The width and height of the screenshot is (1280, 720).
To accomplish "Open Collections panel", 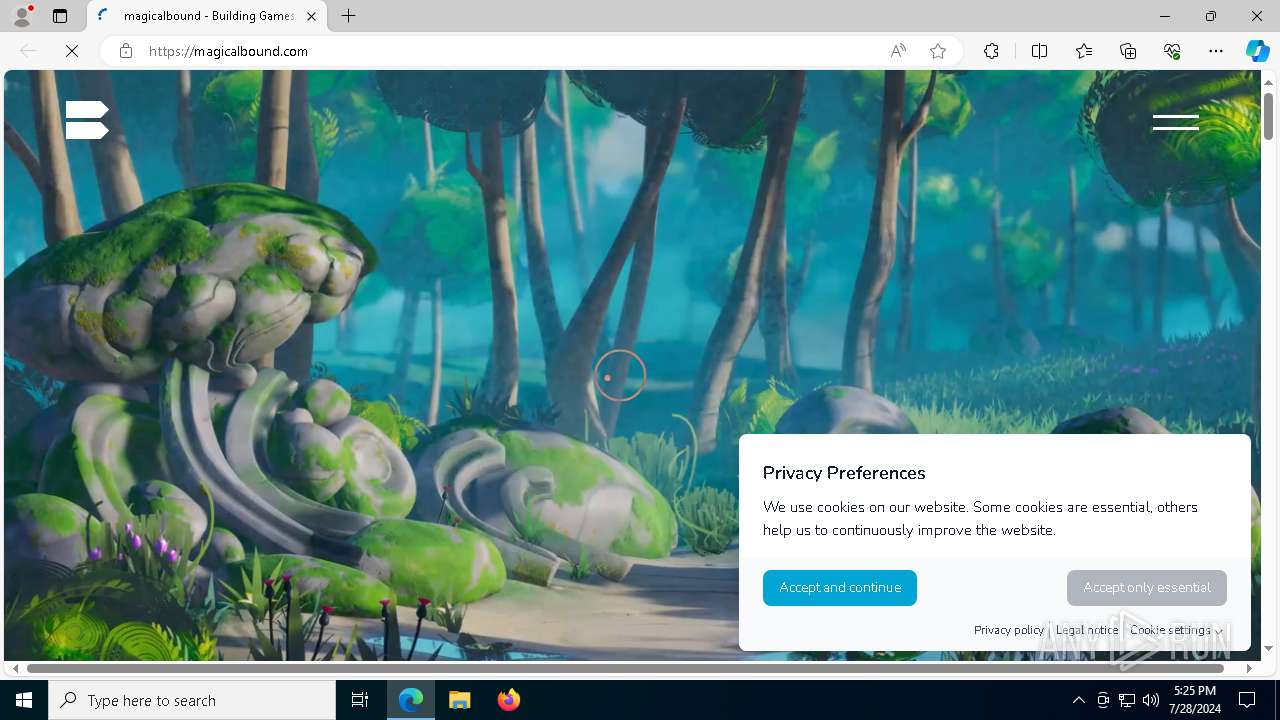I will tap(1128, 51).
